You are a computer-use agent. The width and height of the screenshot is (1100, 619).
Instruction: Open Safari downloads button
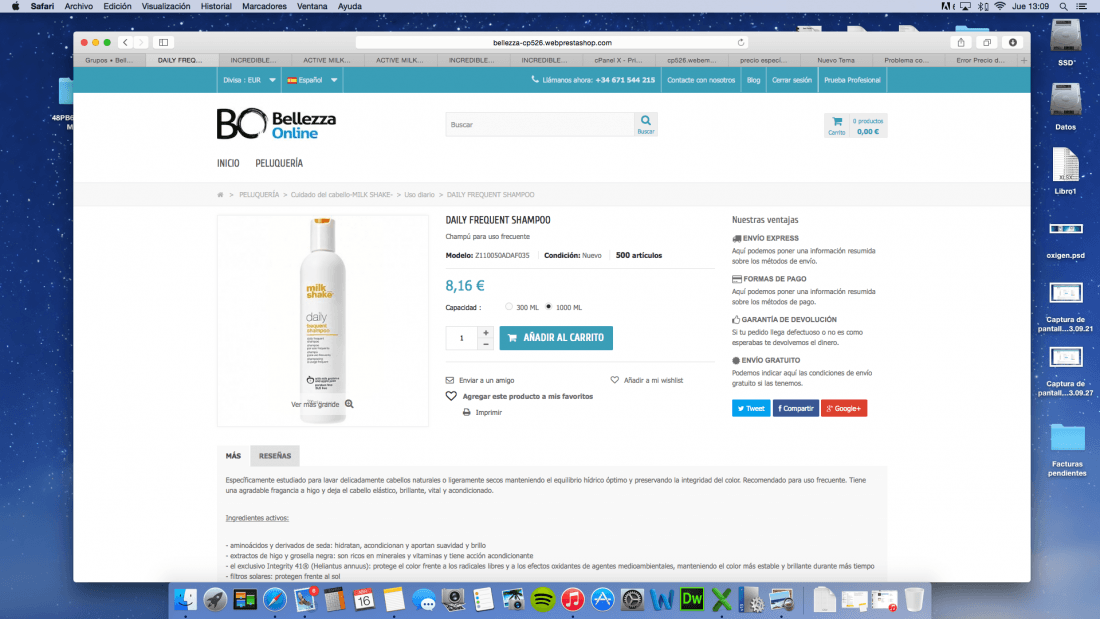pyautogui.click(x=1012, y=42)
